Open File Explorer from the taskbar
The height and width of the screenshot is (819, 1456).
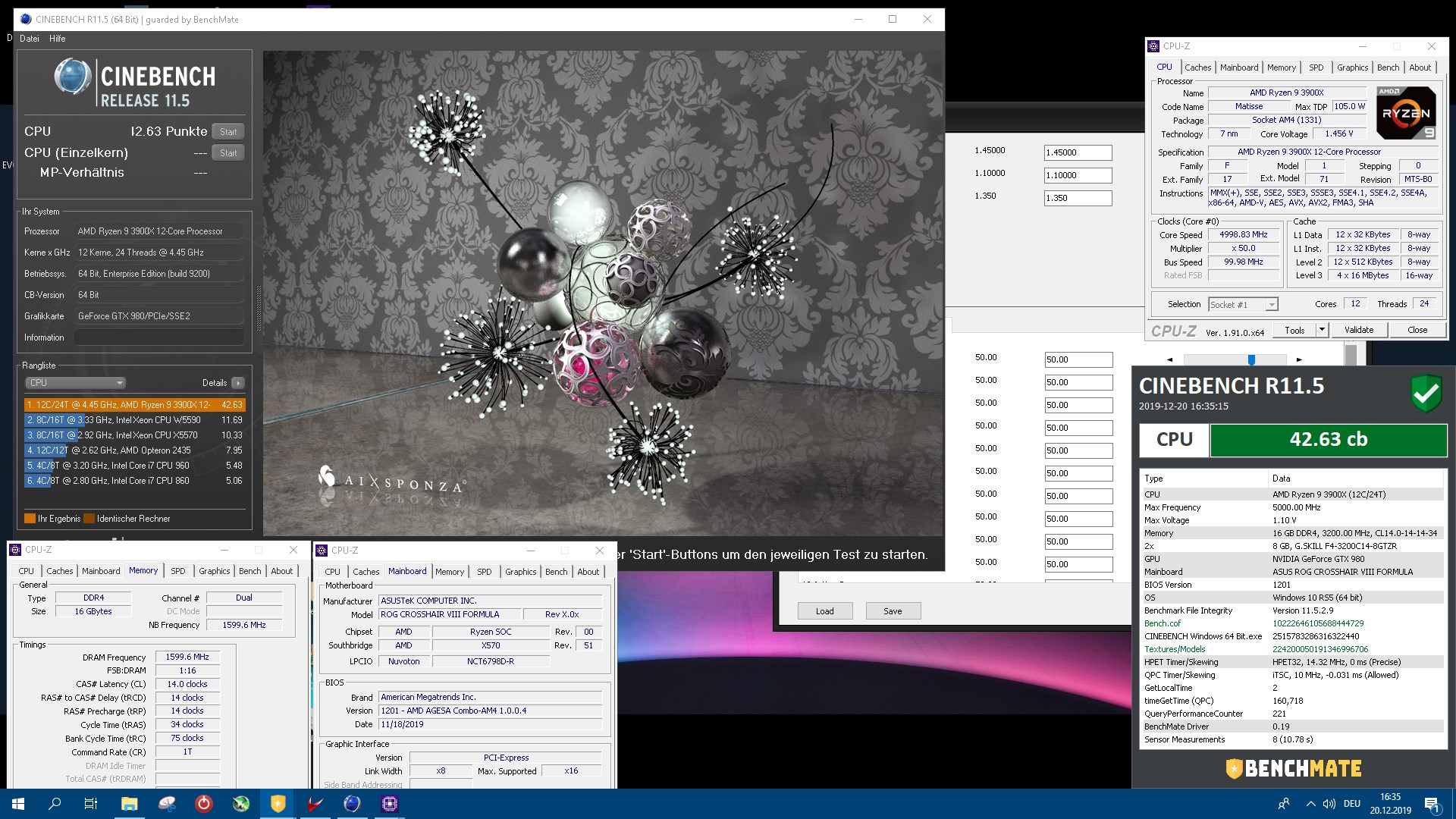(x=129, y=804)
